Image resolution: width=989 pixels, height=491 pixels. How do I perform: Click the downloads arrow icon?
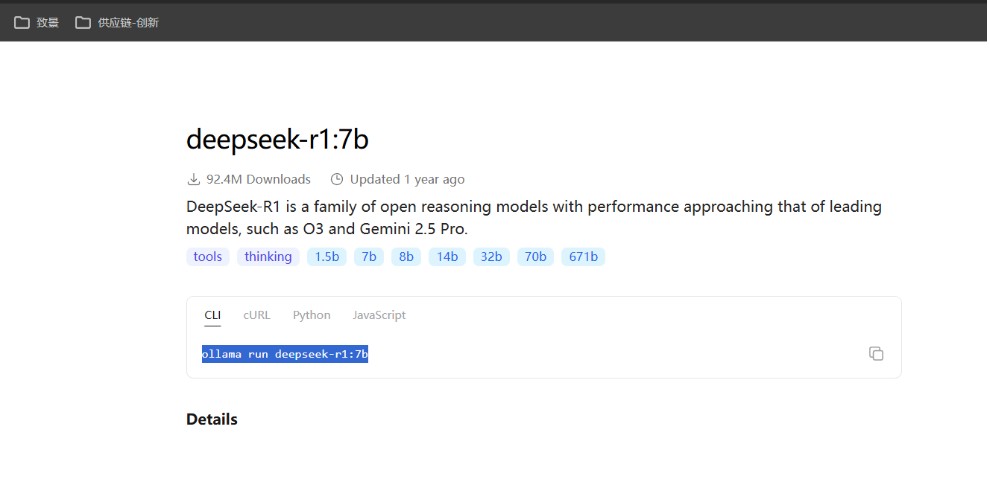point(194,179)
